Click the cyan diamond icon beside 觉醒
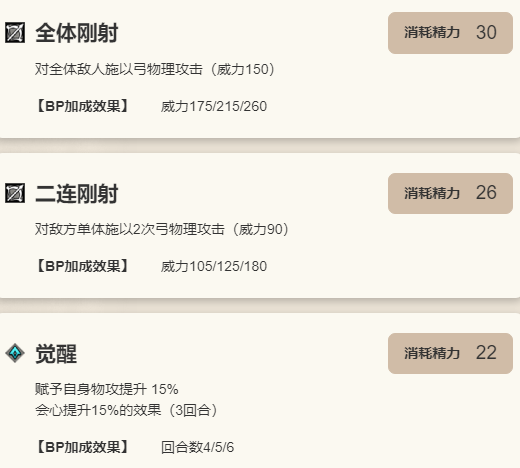 point(15,353)
